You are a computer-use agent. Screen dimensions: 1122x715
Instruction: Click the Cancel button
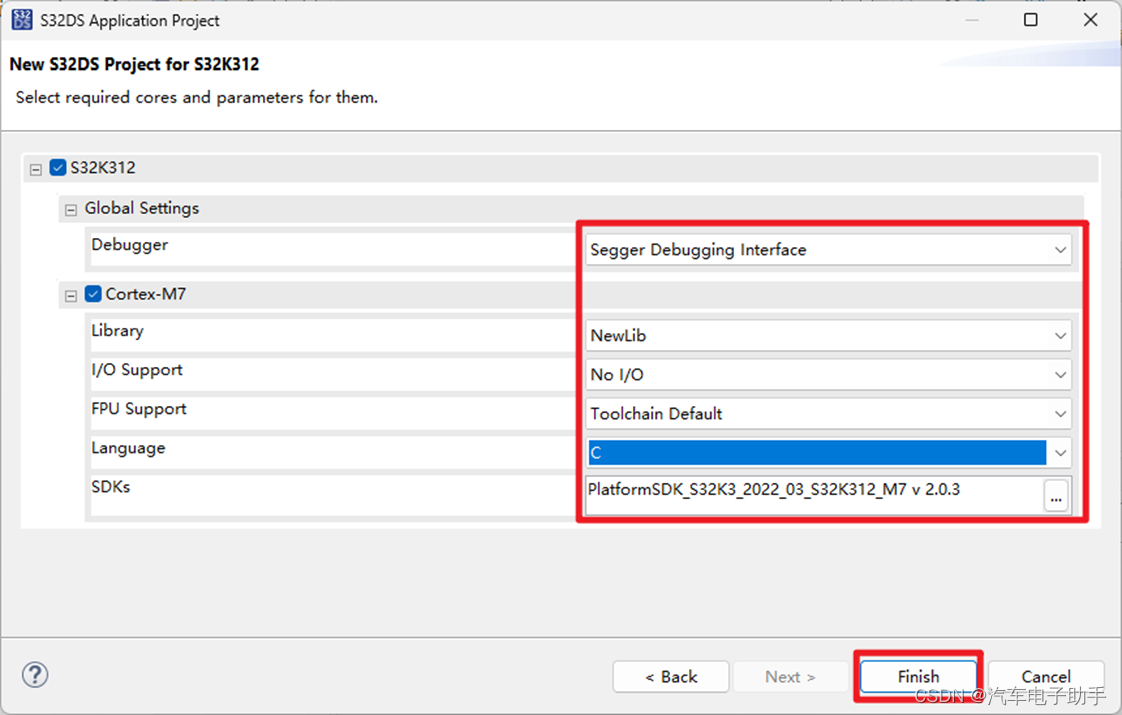pos(1045,676)
